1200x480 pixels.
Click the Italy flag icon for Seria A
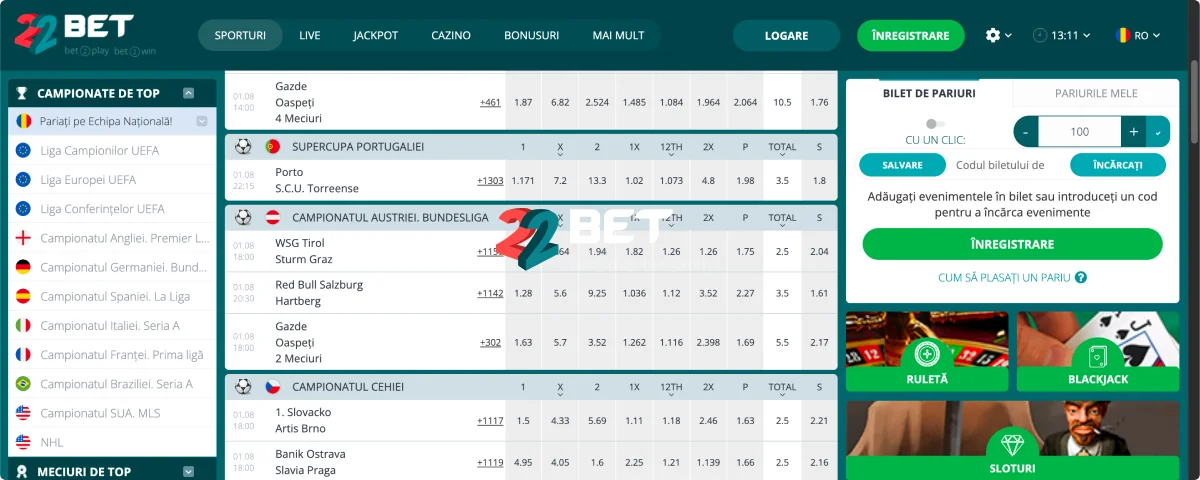pyautogui.click(x=23, y=325)
